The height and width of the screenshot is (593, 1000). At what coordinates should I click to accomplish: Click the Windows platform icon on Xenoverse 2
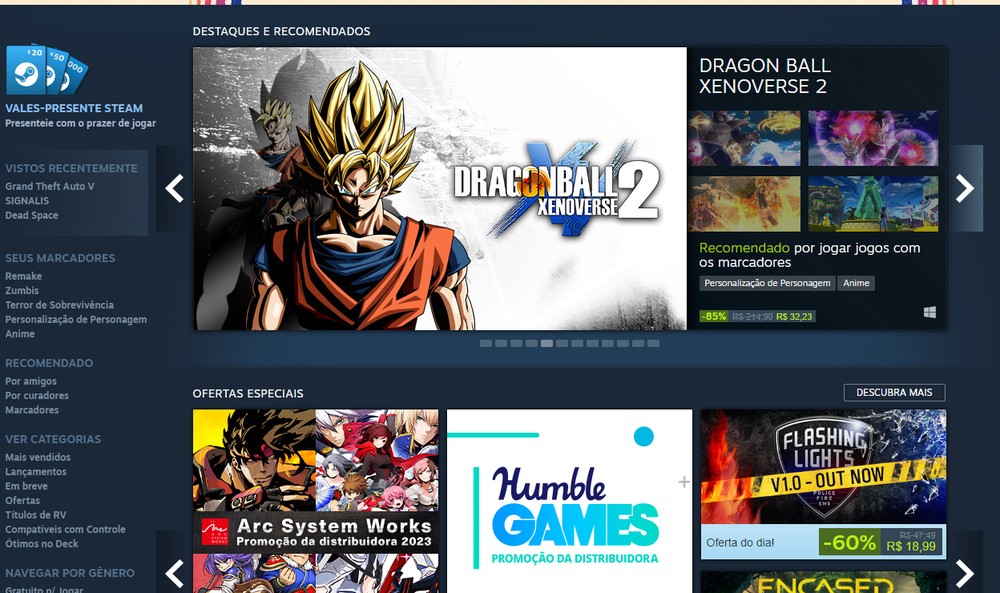(x=932, y=311)
